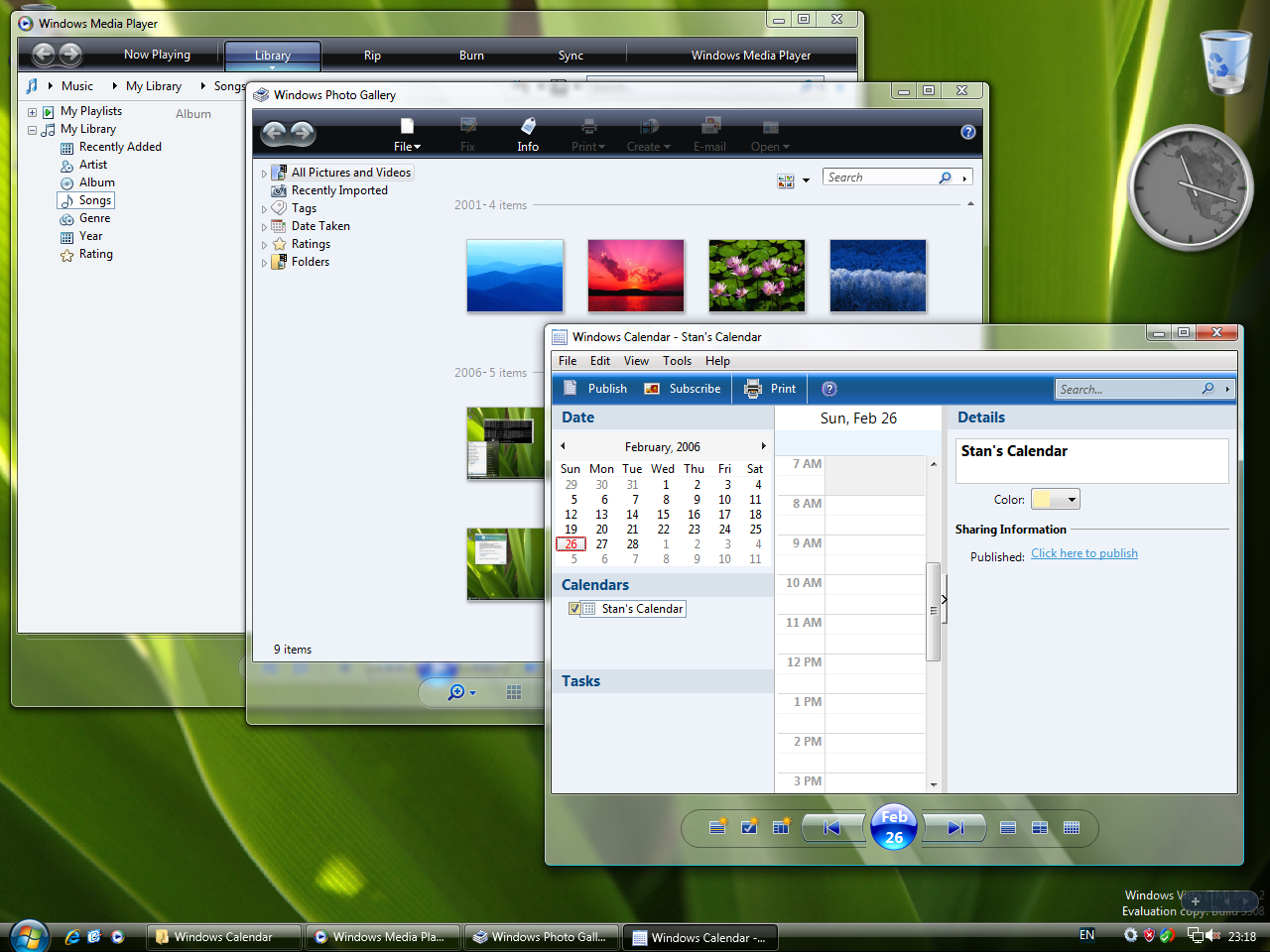Click Photo Gallery back arrow
The height and width of the screenshot is (952, 1270).
(x=275, y=132)
